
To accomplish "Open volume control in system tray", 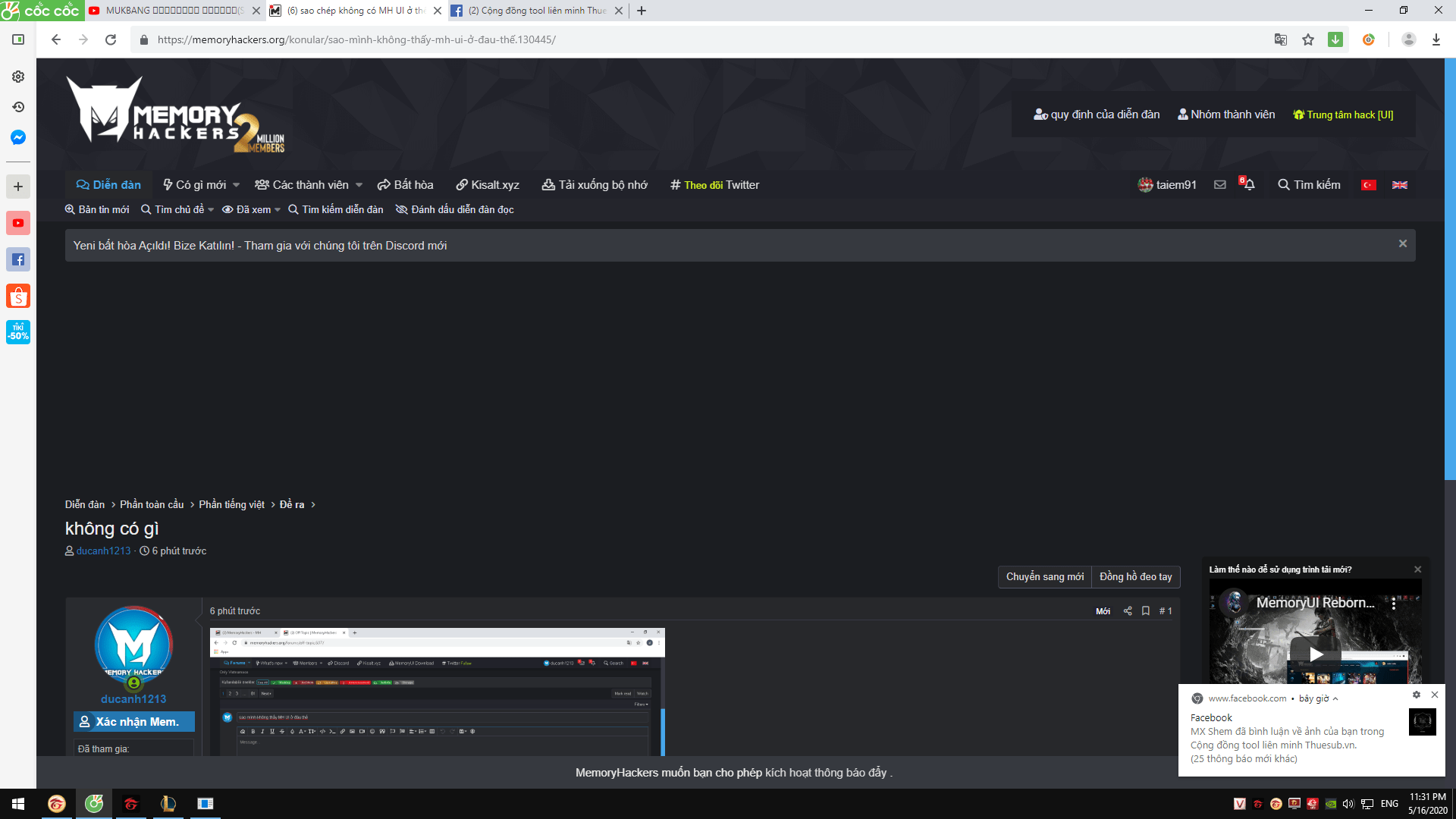I will (x=1348, y=804).
